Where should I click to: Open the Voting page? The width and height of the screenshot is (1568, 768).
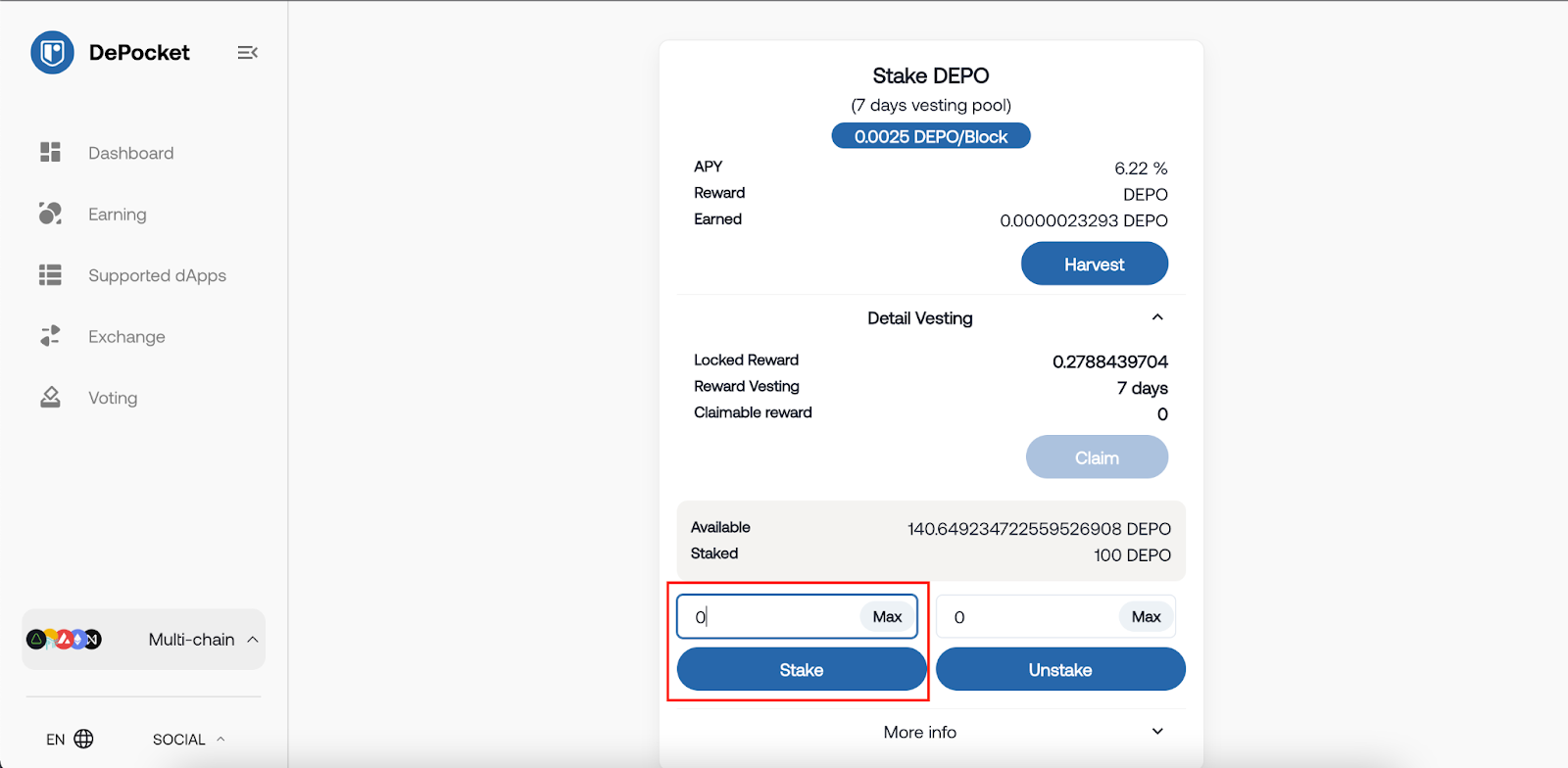tap(113, 398)
